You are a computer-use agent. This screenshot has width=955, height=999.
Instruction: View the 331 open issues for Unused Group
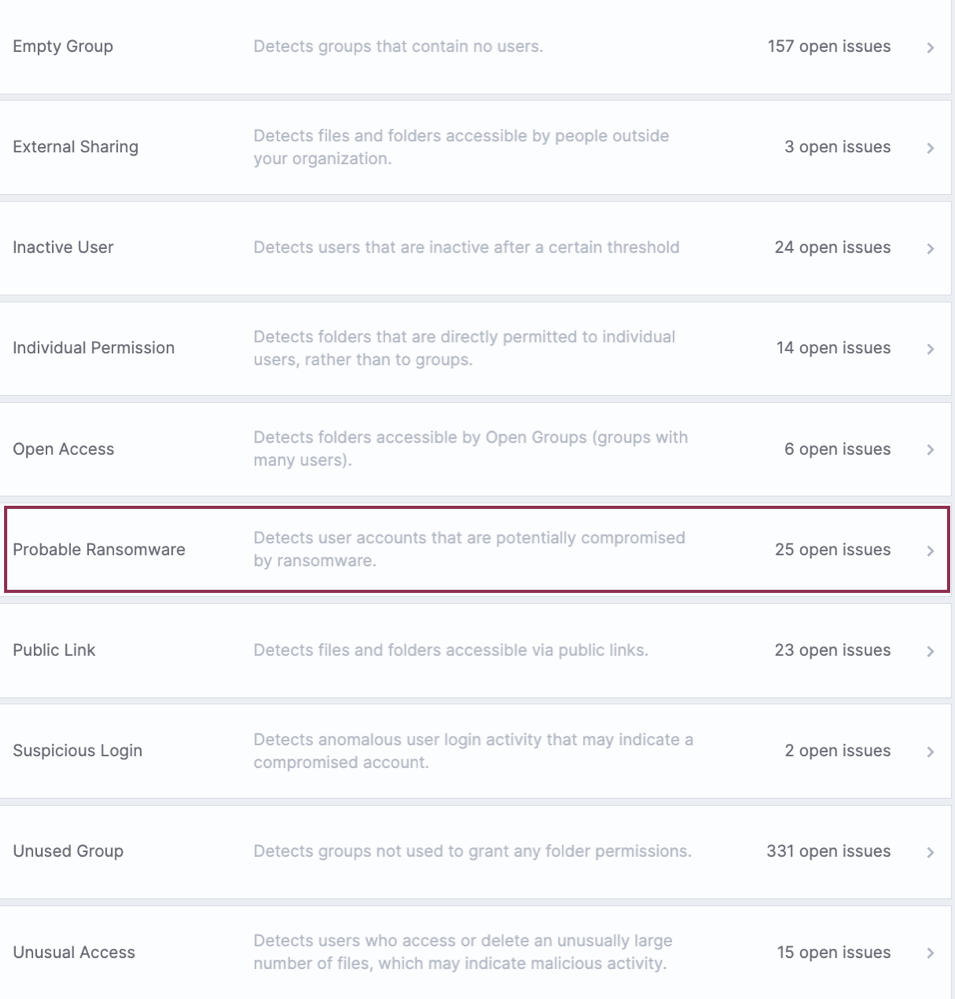coord(828,851)
